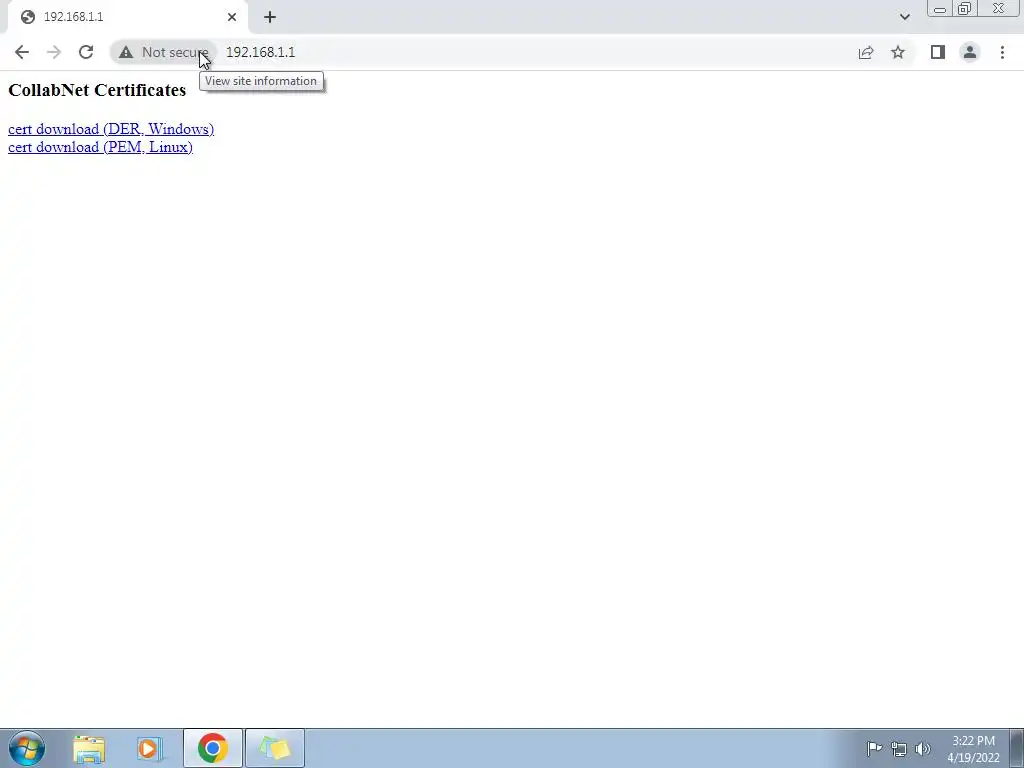
Task: Restore down the Chrome window
Action: coord(964,8)
